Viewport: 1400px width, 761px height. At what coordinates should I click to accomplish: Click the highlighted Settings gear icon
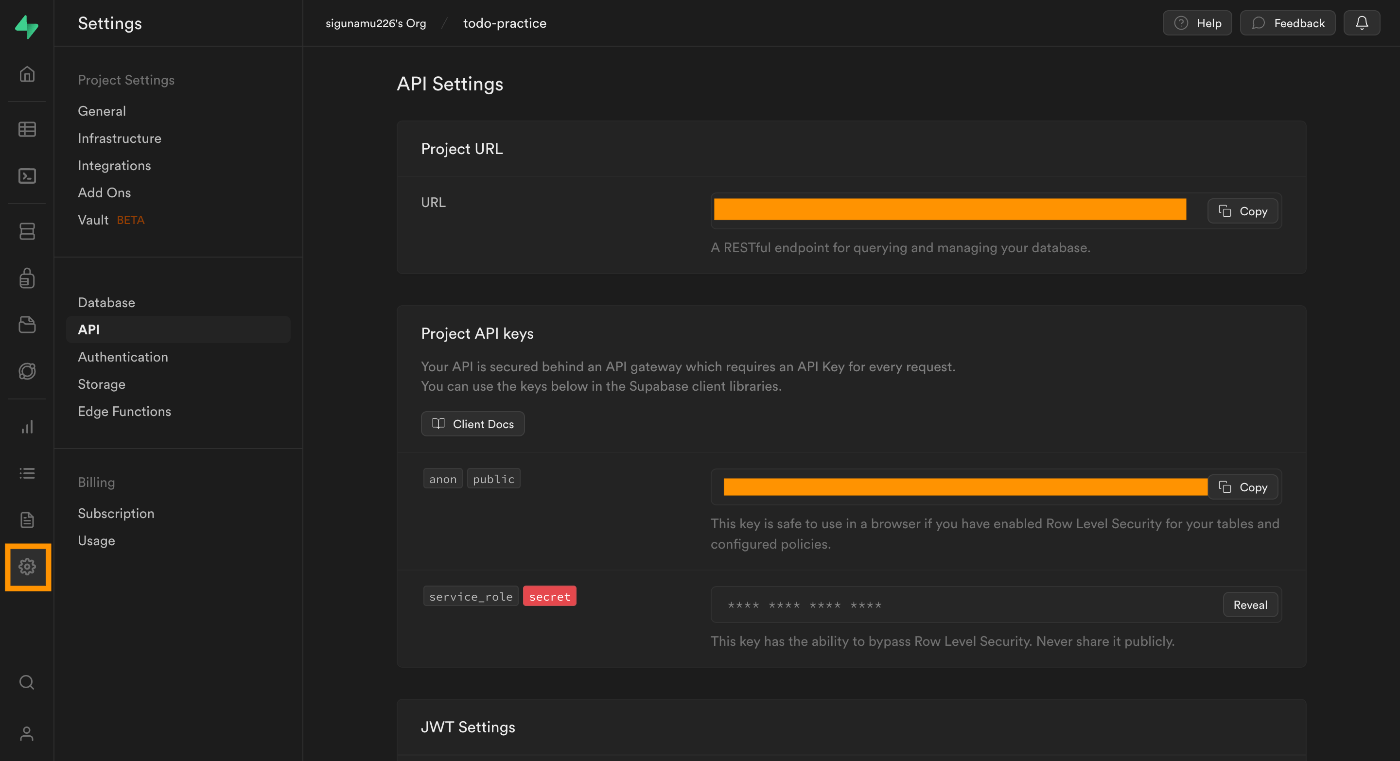click(x=27, y=567)
